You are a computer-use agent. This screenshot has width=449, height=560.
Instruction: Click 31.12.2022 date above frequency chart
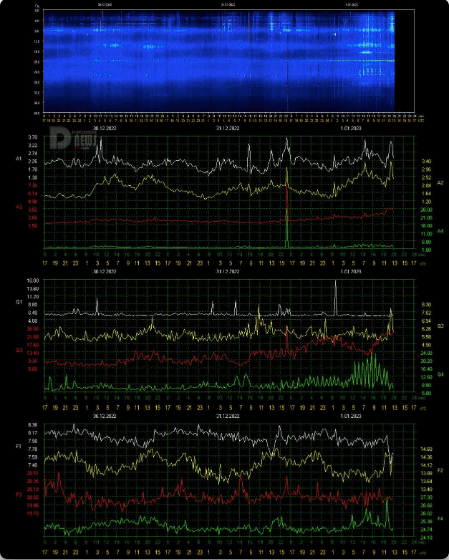click(228, 416)
